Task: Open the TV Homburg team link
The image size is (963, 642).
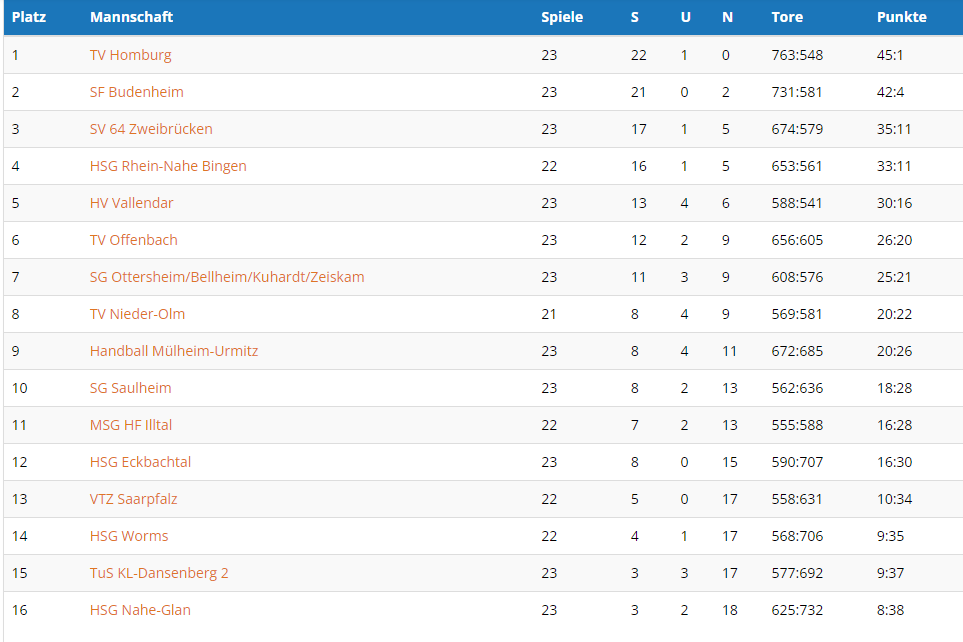Action: coord(130,55)
